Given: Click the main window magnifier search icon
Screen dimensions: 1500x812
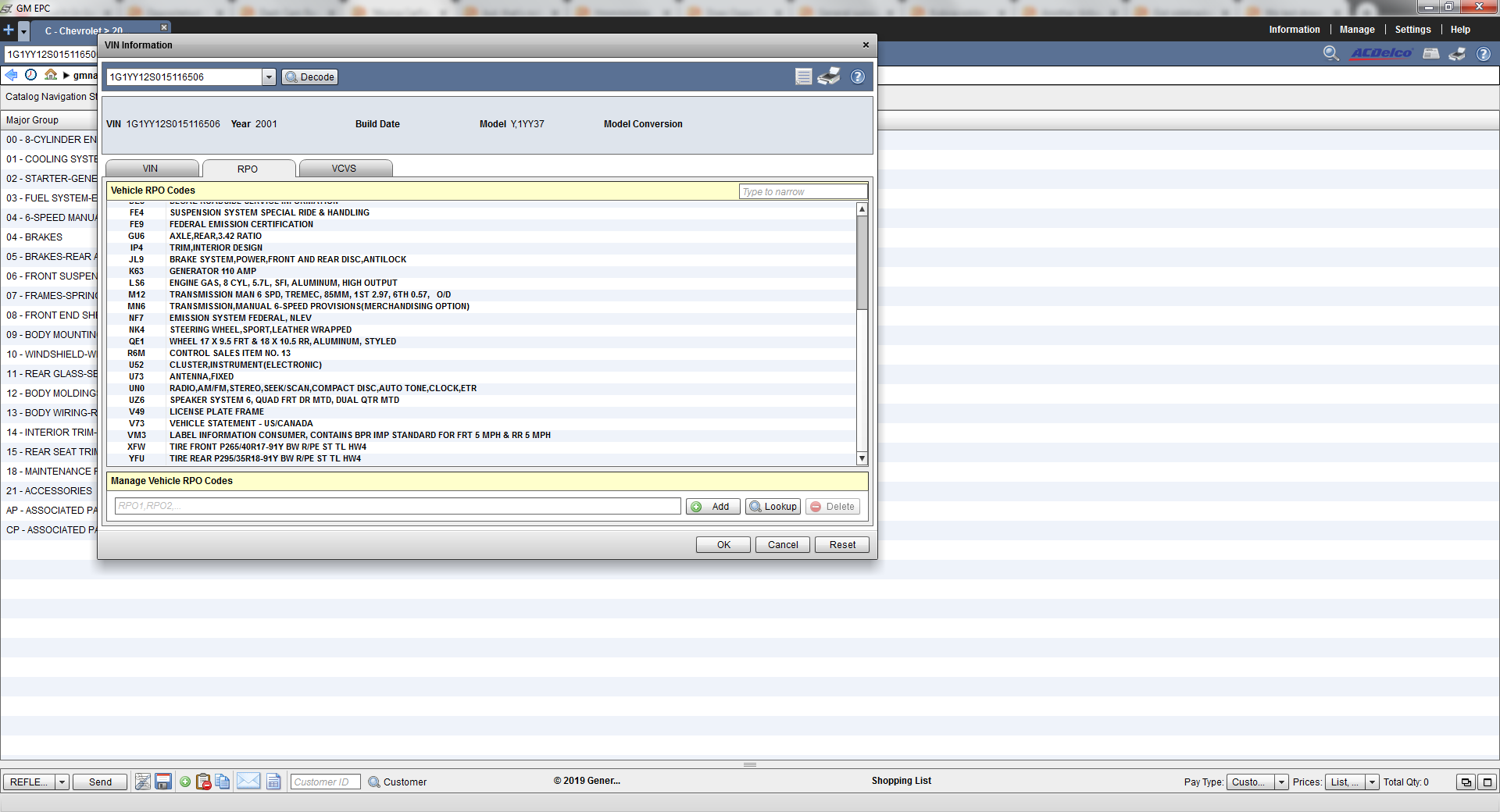Looking at the screenshot, I should coord(1330,53).
